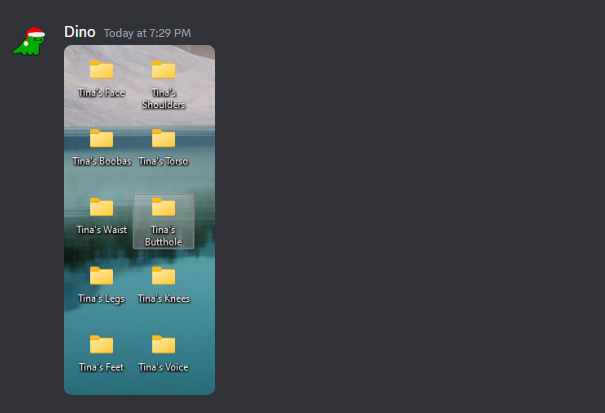This screenshot has width=605, height=413.
Task: Click the "Tina's Knees" label text
Action: coord(164,299)
